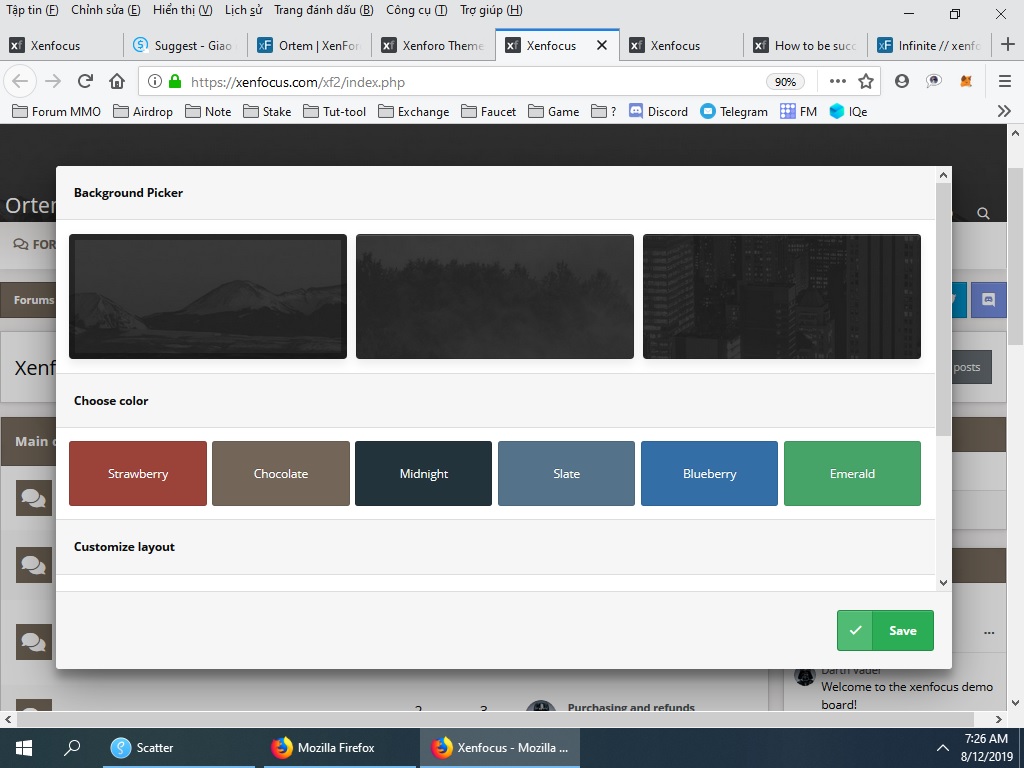The image size is (1024, 768).
Task: Show hidden system tray icons
Action: tap(942, 748)
